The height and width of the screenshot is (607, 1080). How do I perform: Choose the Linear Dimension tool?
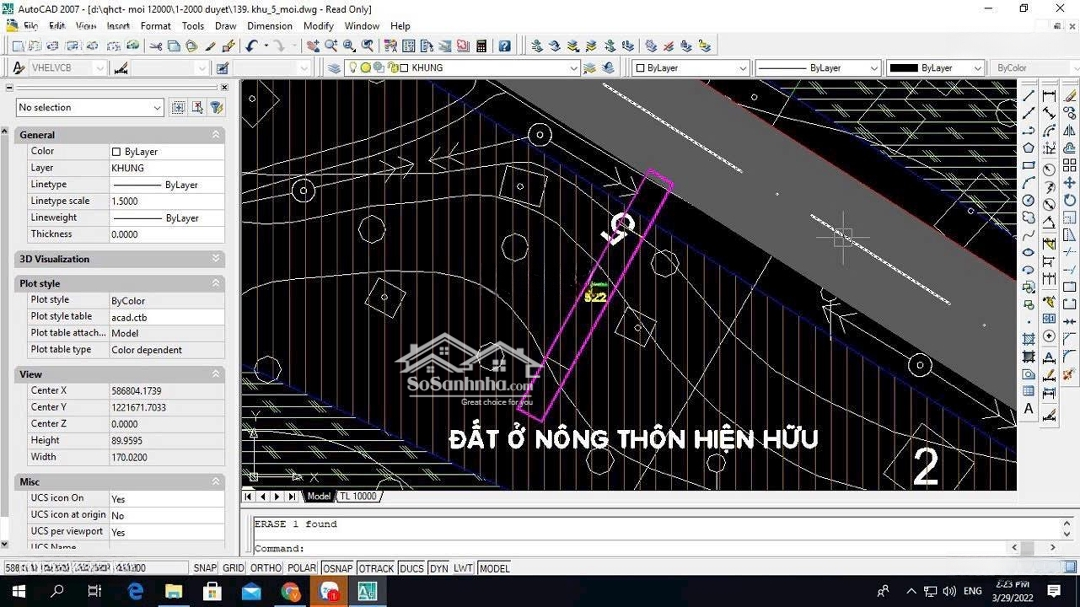tap(1049, 96)
